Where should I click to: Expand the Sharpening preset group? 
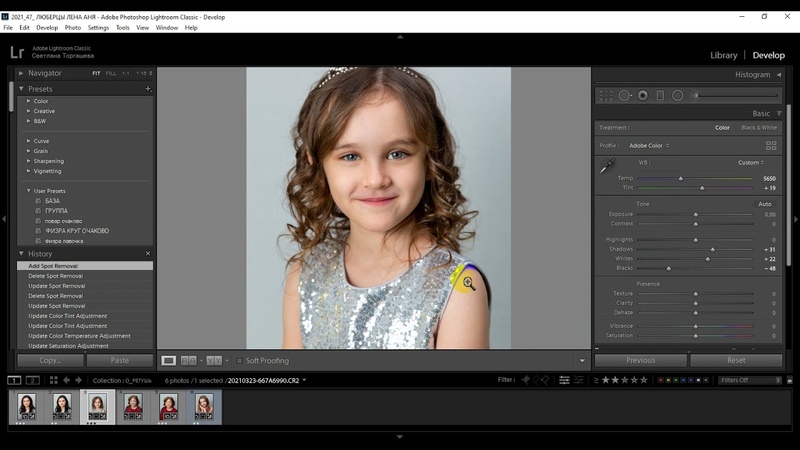point(47,161)
